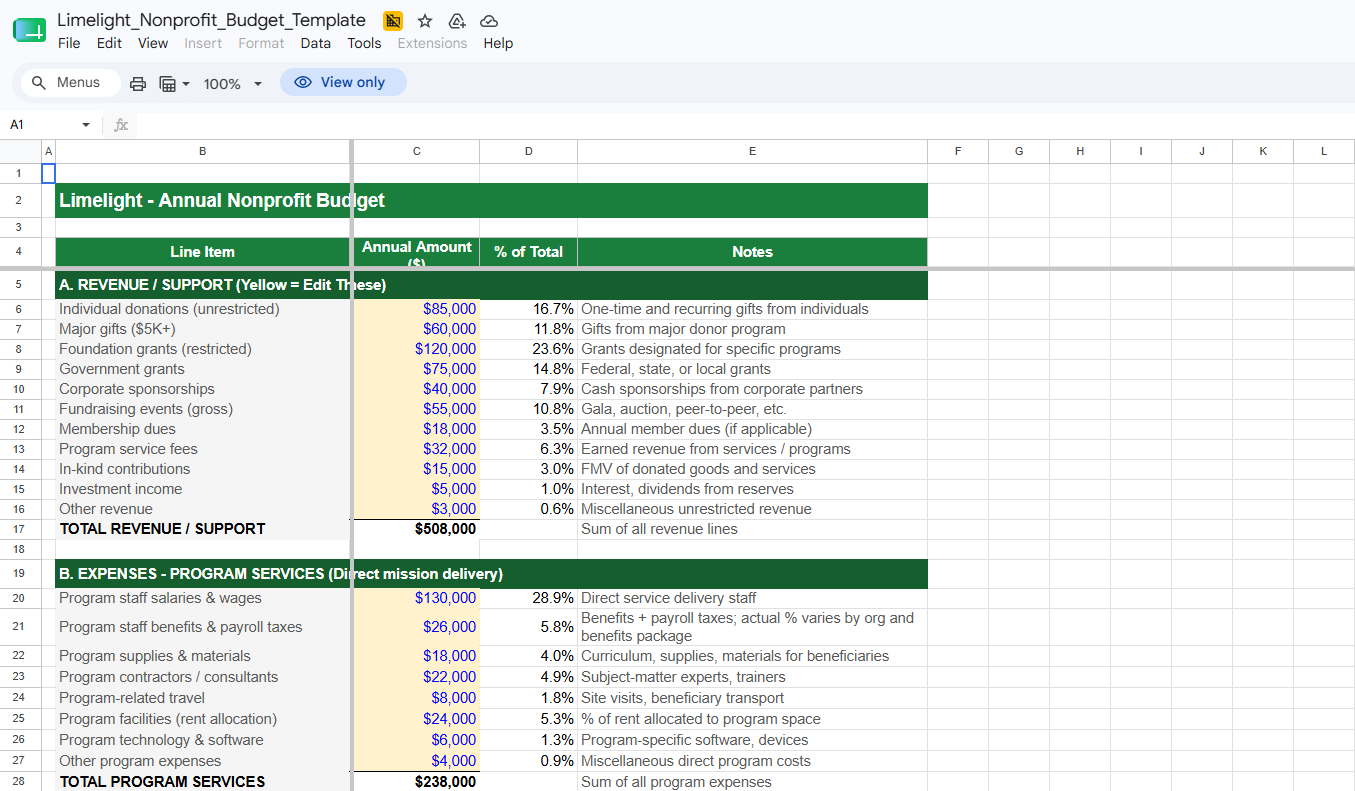
Task: Click 'FMV of donated goods and services' note
Action: point(752,469)
